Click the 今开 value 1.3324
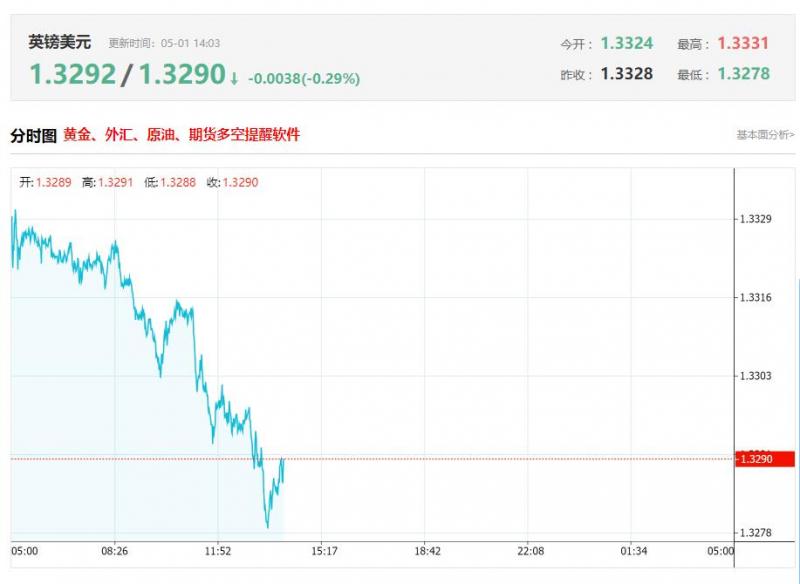Image resolution: width=800 pixels, height=584 pixels. pos(626,44)
